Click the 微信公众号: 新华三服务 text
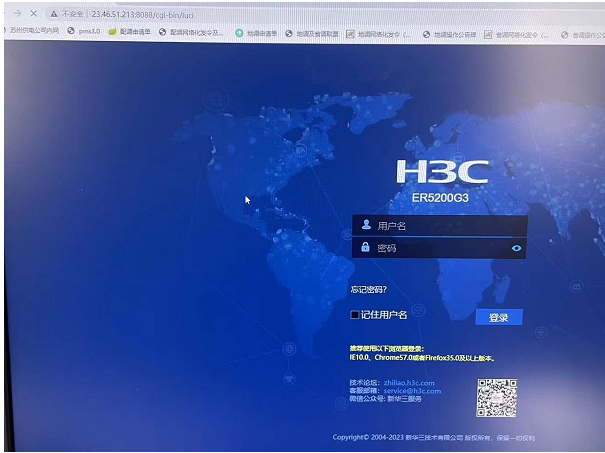 tap(385, 399)
